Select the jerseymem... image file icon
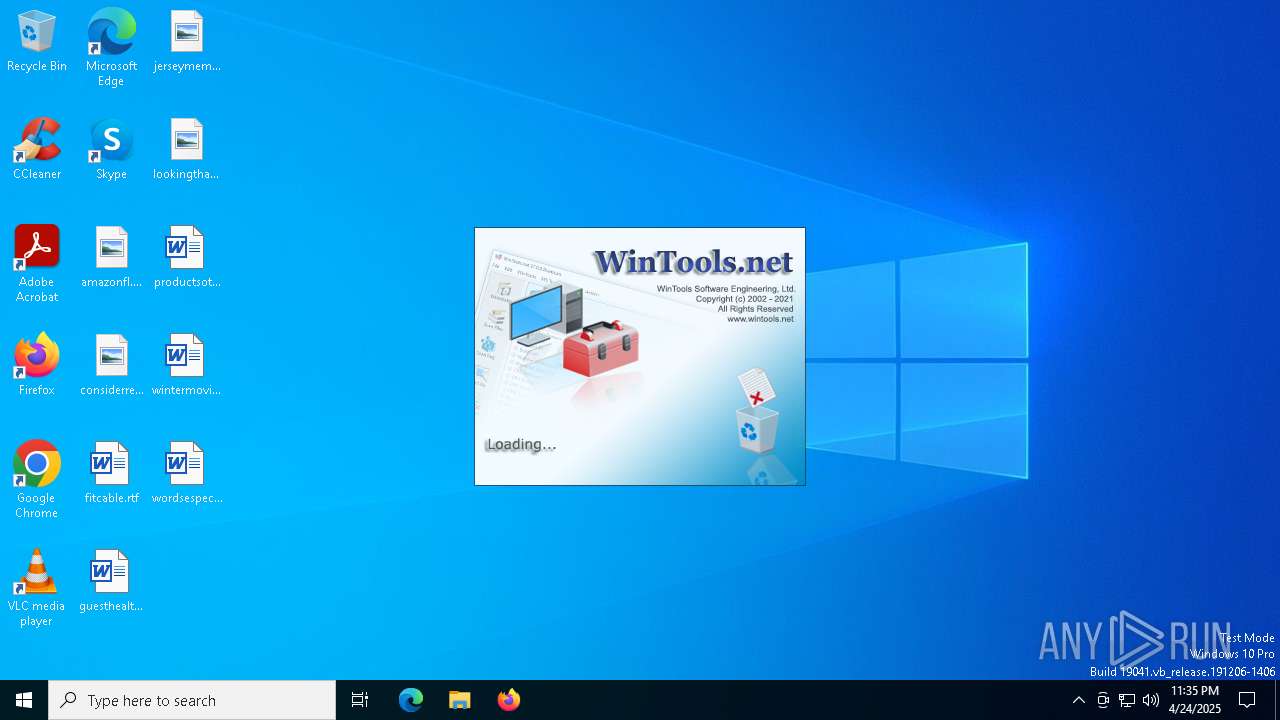Image resolution: width=1280 pixels, height=720 pixels. click(187, 42)
